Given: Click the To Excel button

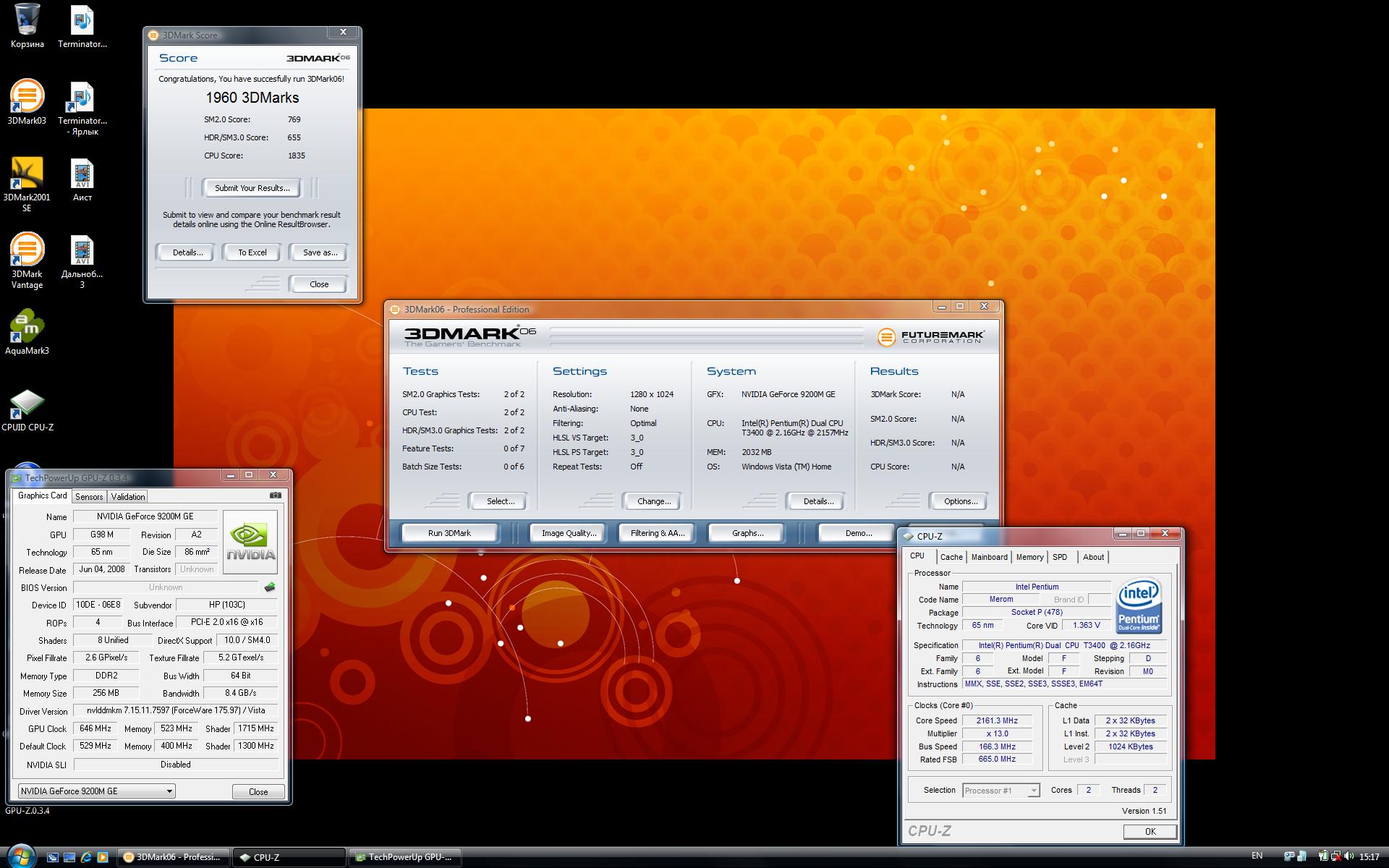Looking at the screenshot, I should click(252, 252).
